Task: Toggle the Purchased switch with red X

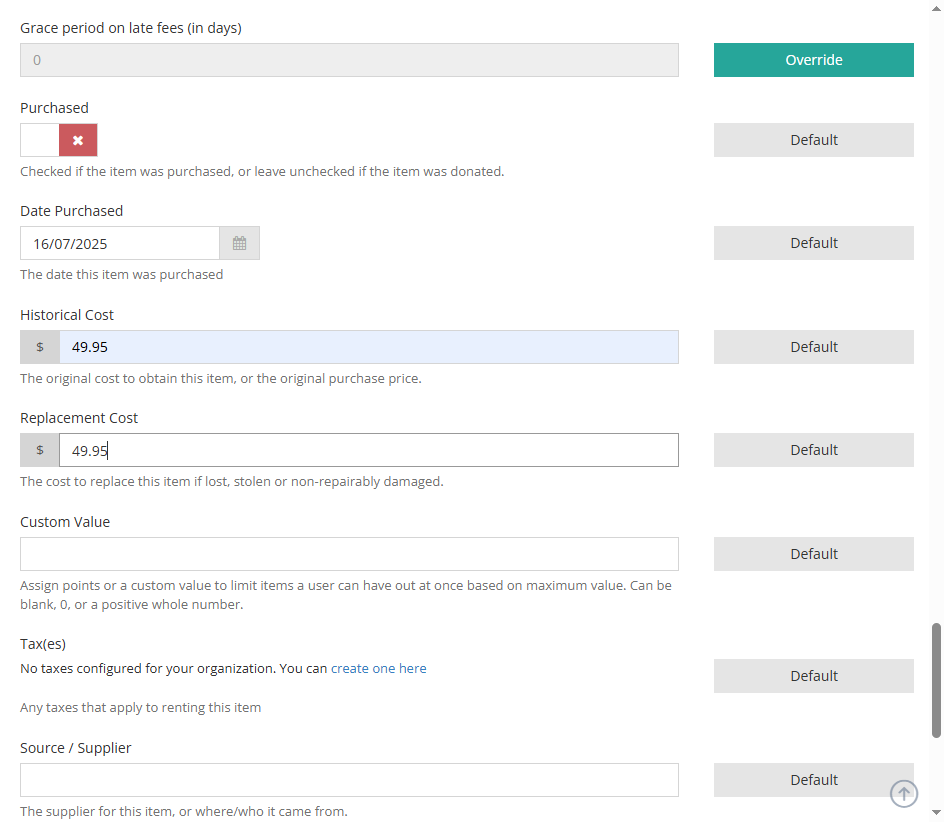Action: pyautogui.click(x=58, y=140)
